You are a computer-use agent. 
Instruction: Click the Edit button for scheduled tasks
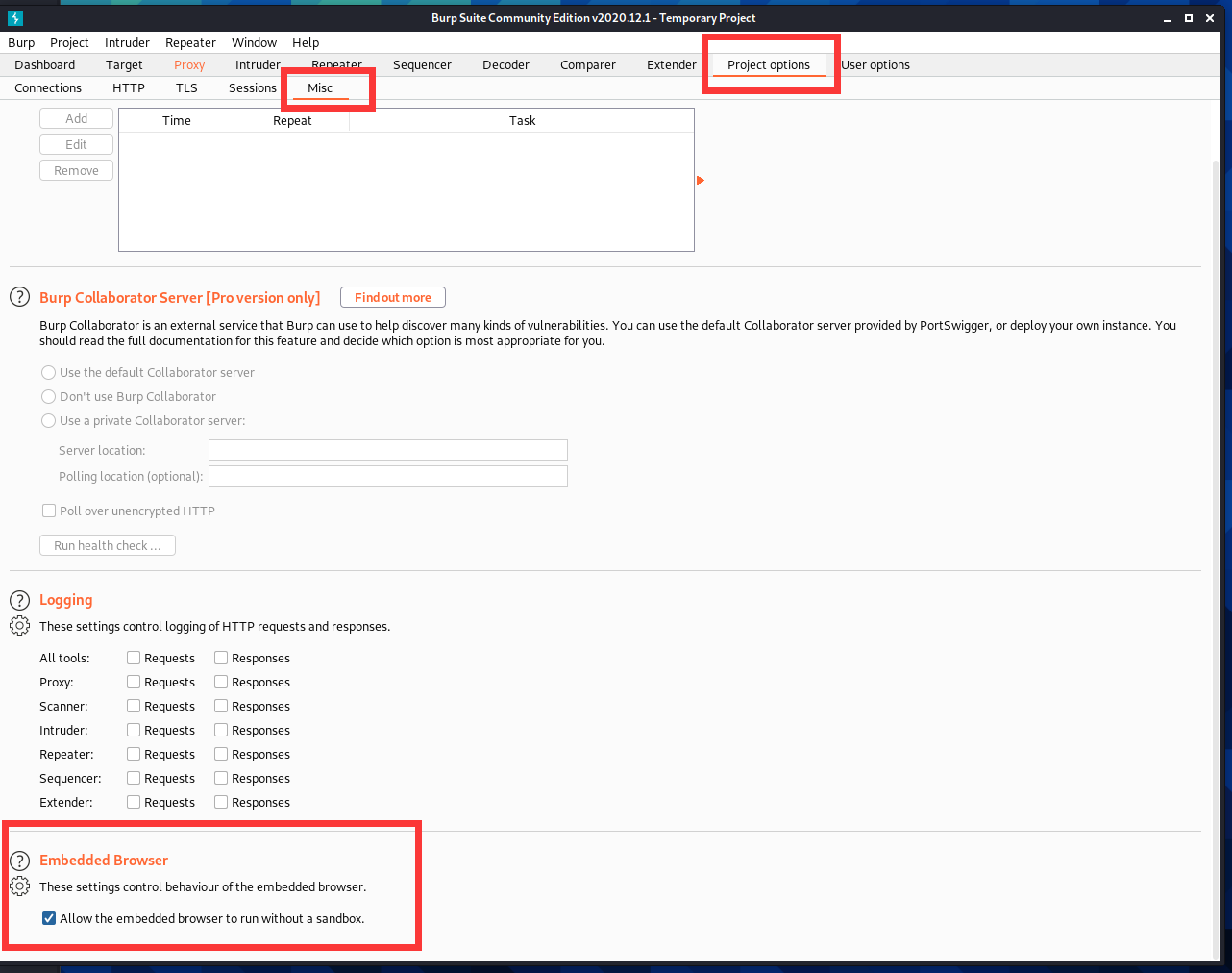click(77, 144)
